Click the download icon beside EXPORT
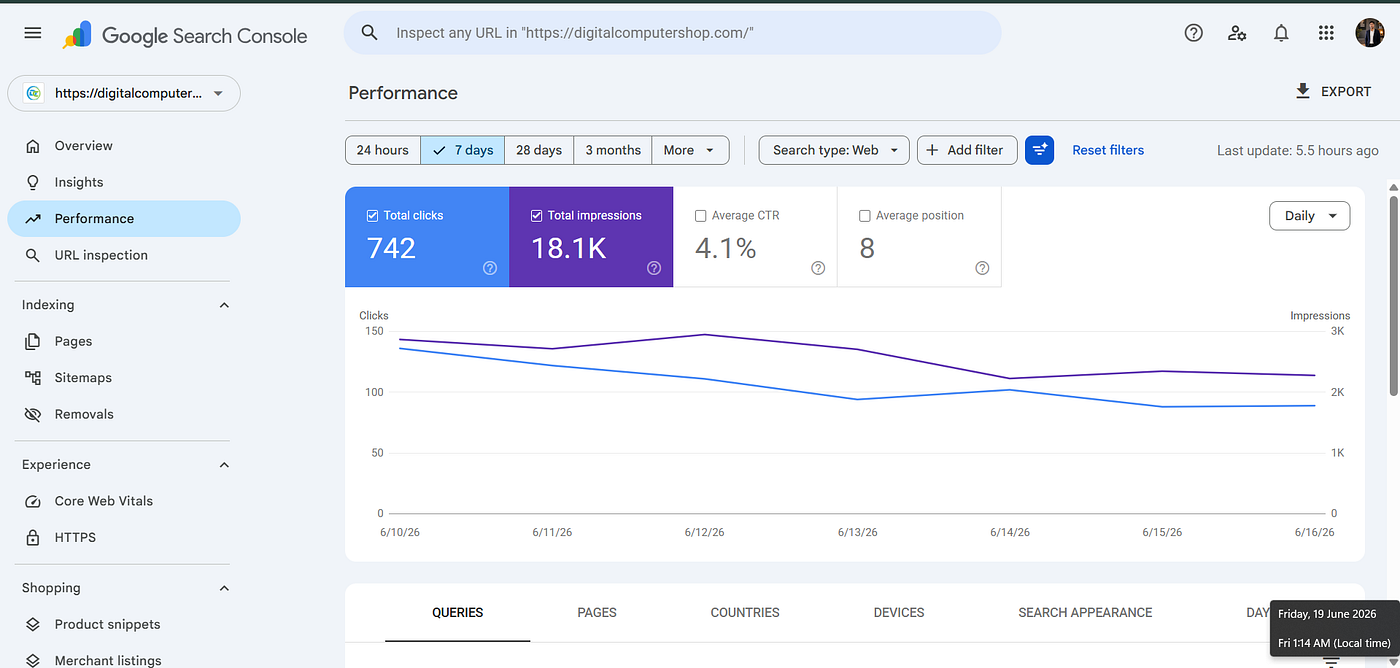The image size is (1400, 668). pos(1302,91)
